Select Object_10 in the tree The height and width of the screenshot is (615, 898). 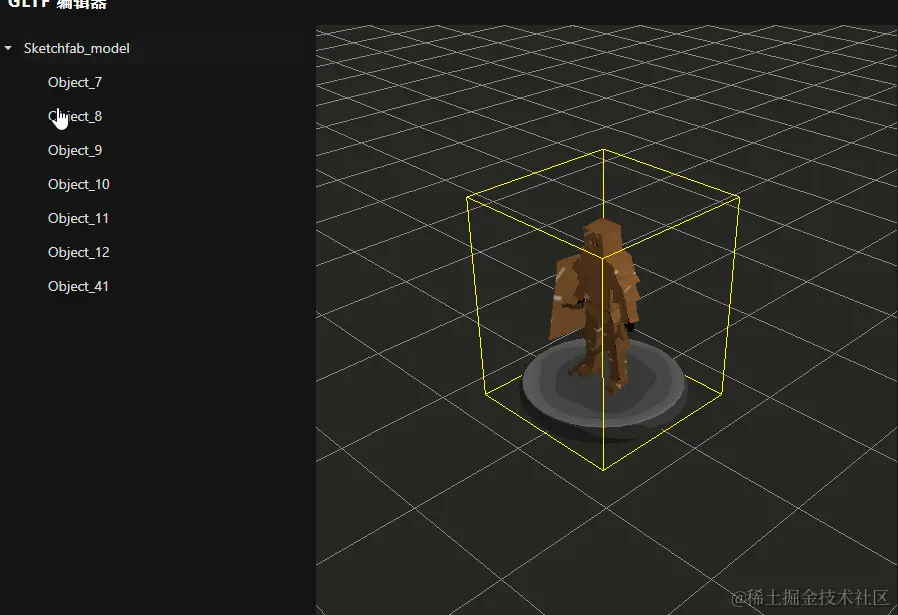coord(78,184)
